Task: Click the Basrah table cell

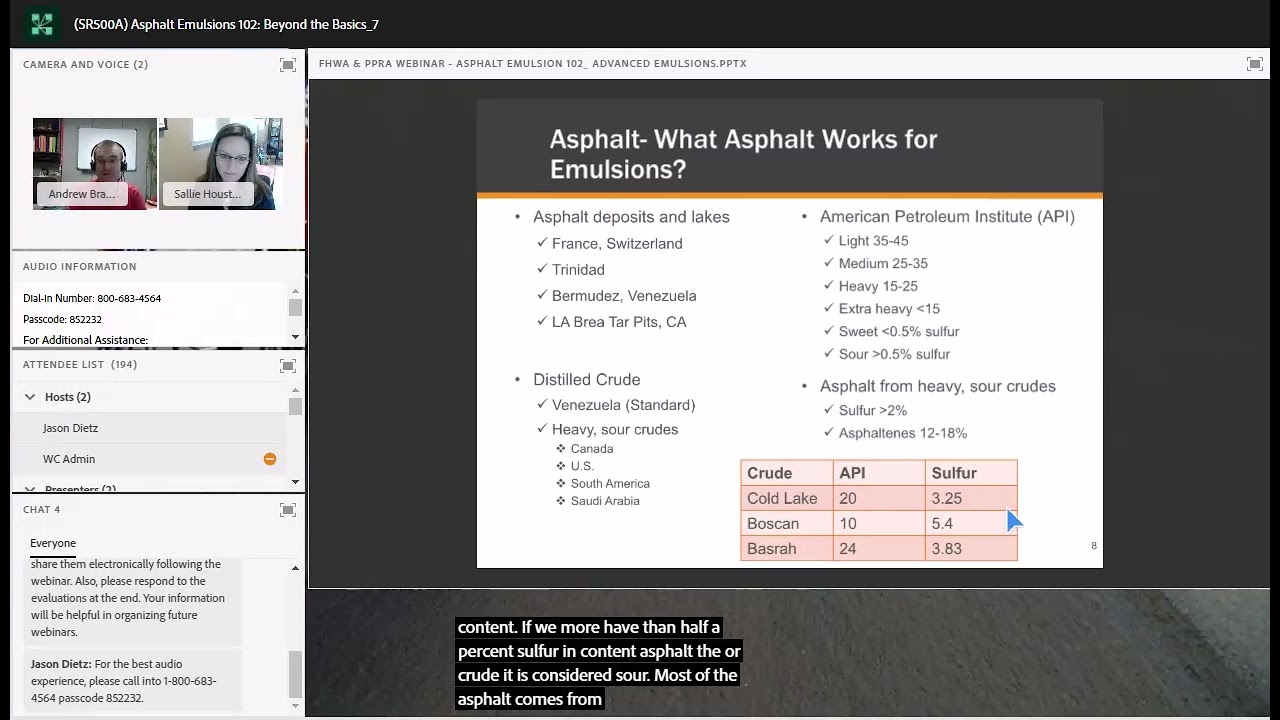Action: [x=786, y=548]
